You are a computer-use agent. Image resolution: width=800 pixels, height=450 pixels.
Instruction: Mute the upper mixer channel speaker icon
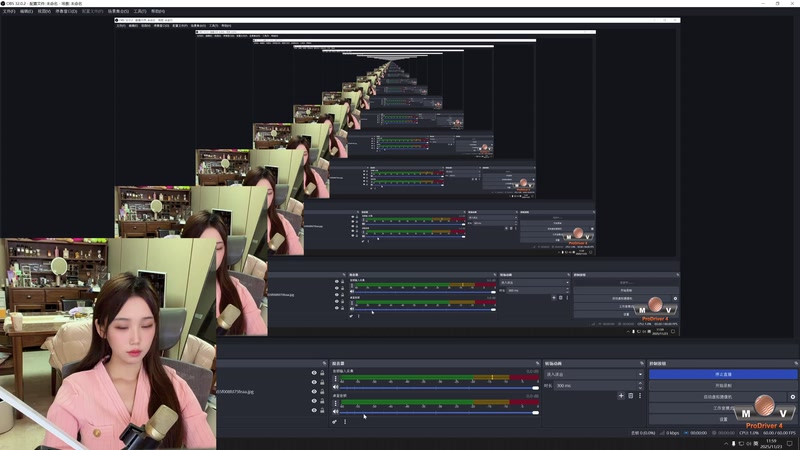335,387
